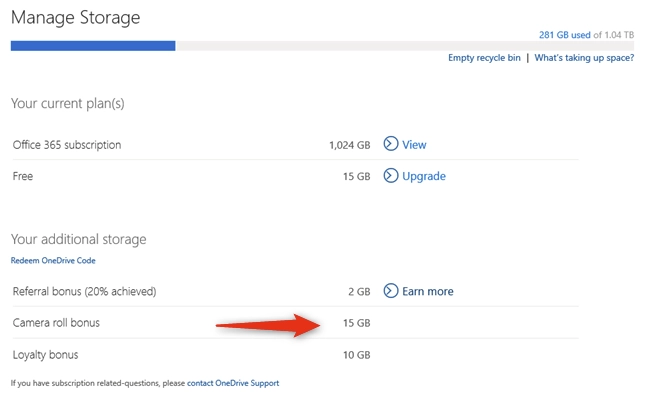The height and width of the screenshot is (401, 648).
Task: Select the Your additional storage heading
Action: click(x=79, y=239)
